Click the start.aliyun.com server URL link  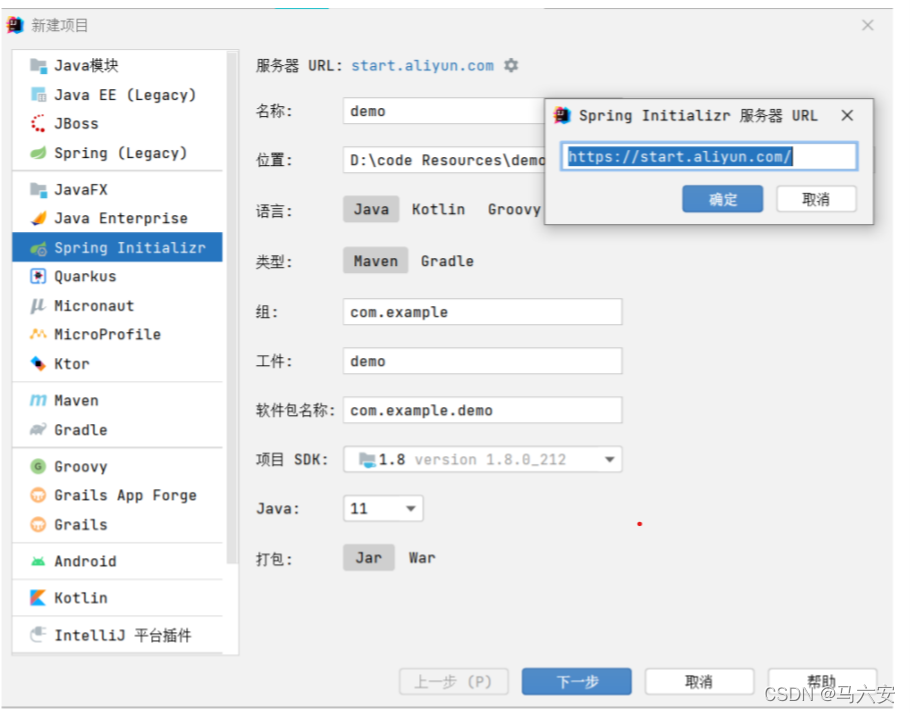click(422, 66)
